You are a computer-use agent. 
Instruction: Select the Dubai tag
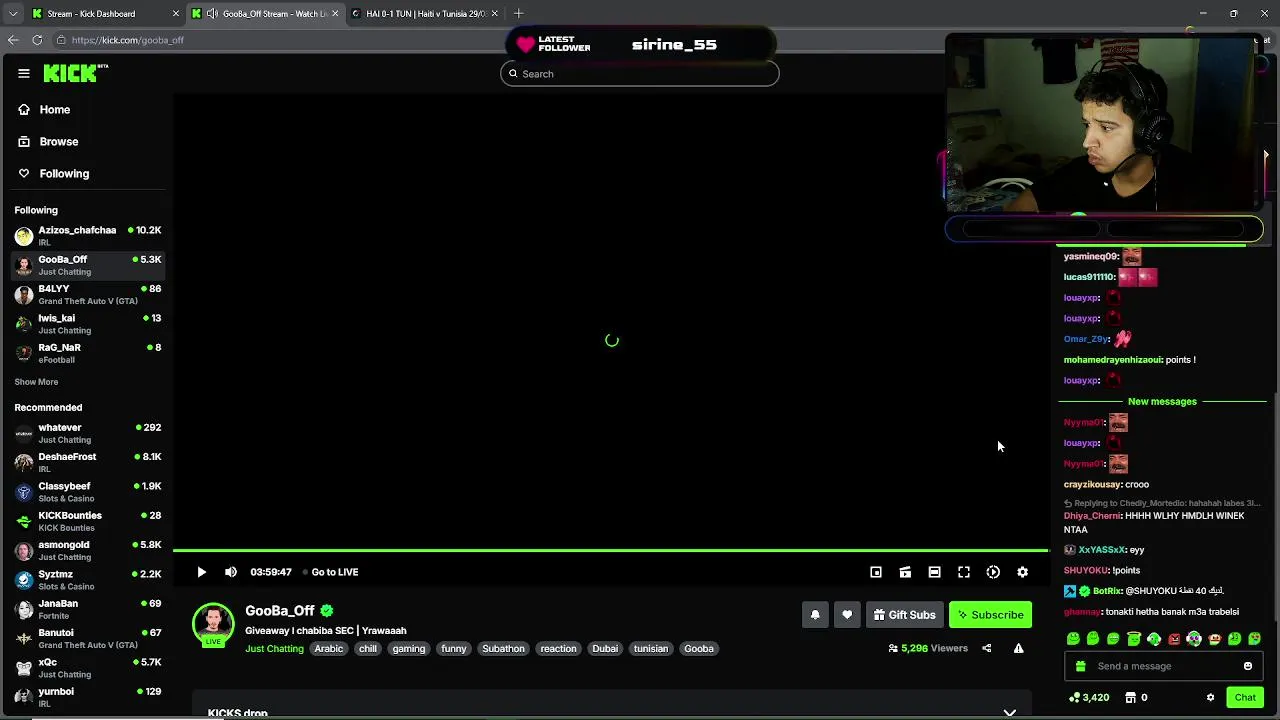pos(605,649)
